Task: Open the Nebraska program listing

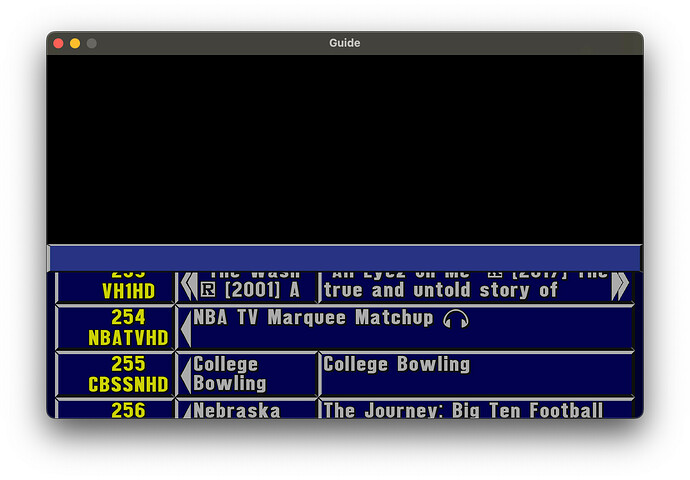Action: 252,409
